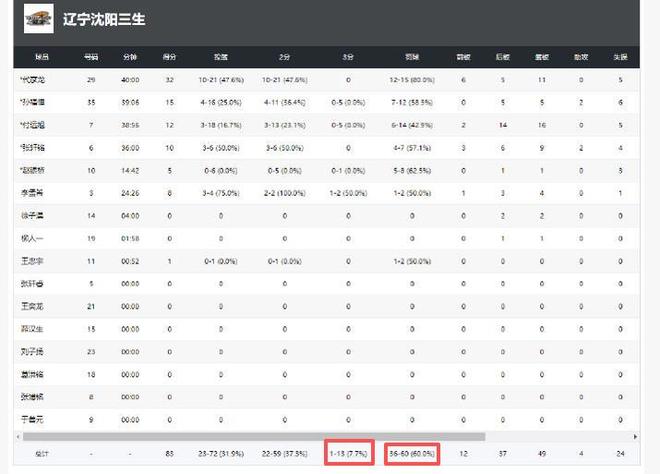Select the 3分 column header

point(347,58)
